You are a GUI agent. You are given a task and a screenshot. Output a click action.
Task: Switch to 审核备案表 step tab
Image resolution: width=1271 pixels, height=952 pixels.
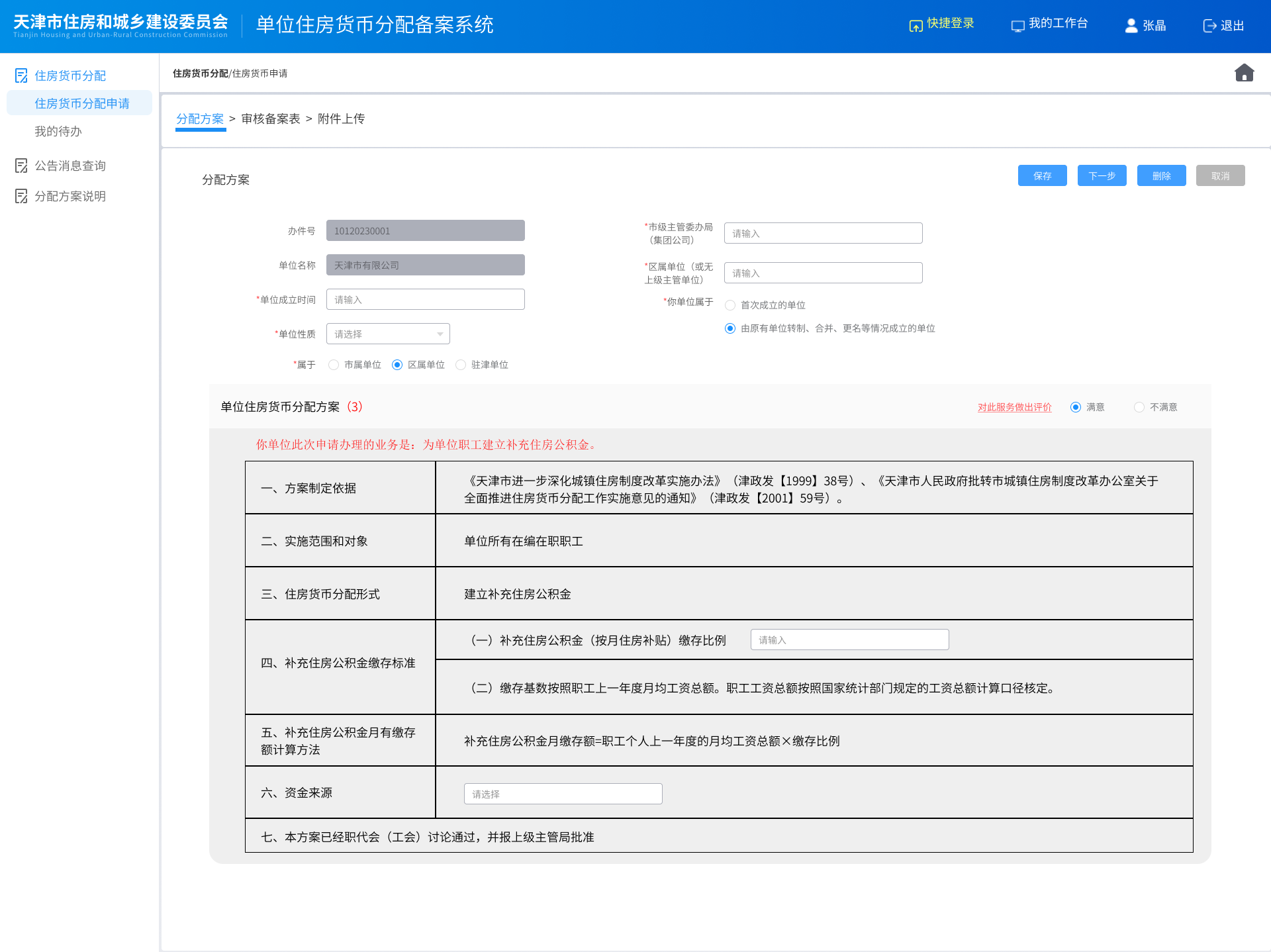pyautogui.click(x=271, y=119)
